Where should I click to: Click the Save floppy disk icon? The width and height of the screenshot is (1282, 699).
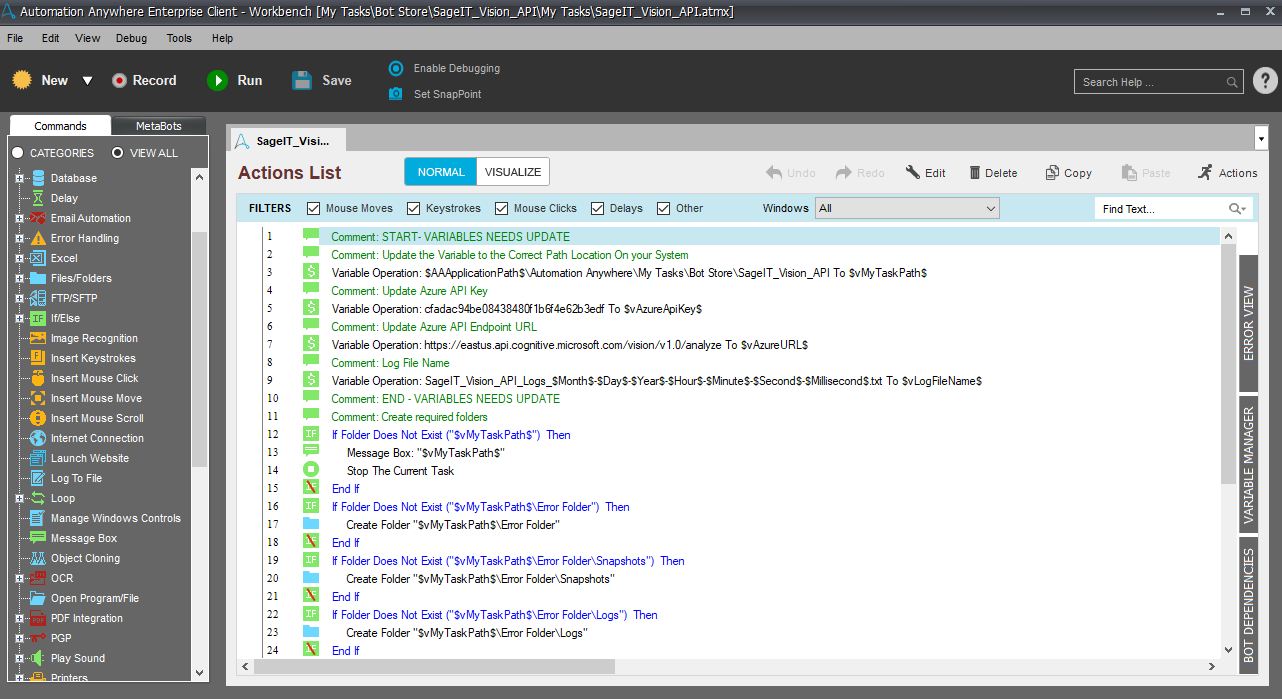coord(302,81)
